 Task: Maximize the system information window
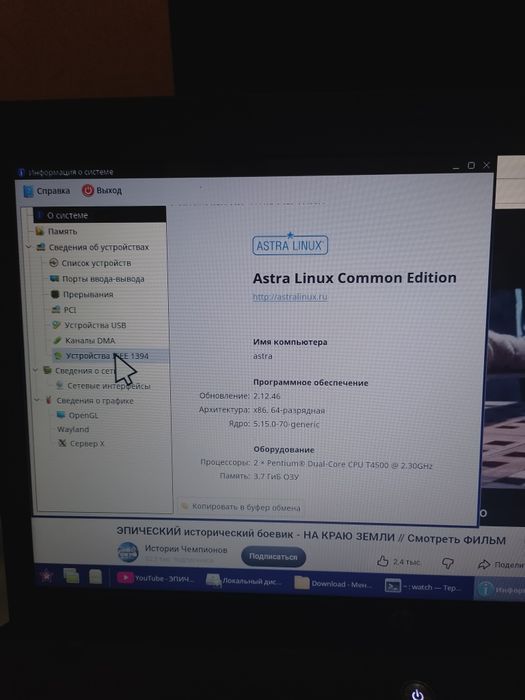coord(471,166)
